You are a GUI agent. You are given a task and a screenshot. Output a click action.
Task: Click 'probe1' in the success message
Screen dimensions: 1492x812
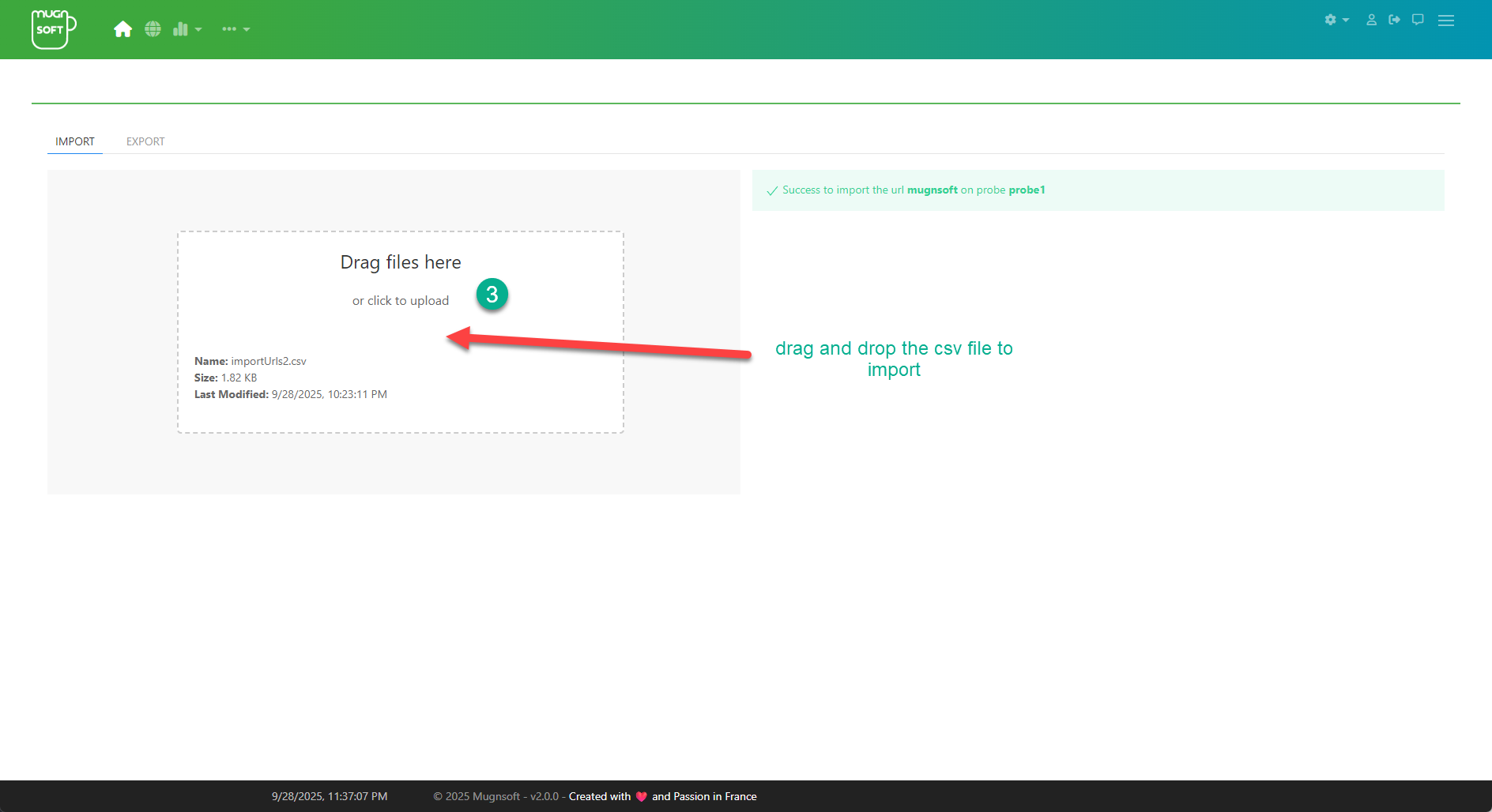click(x=1027, y=190)
